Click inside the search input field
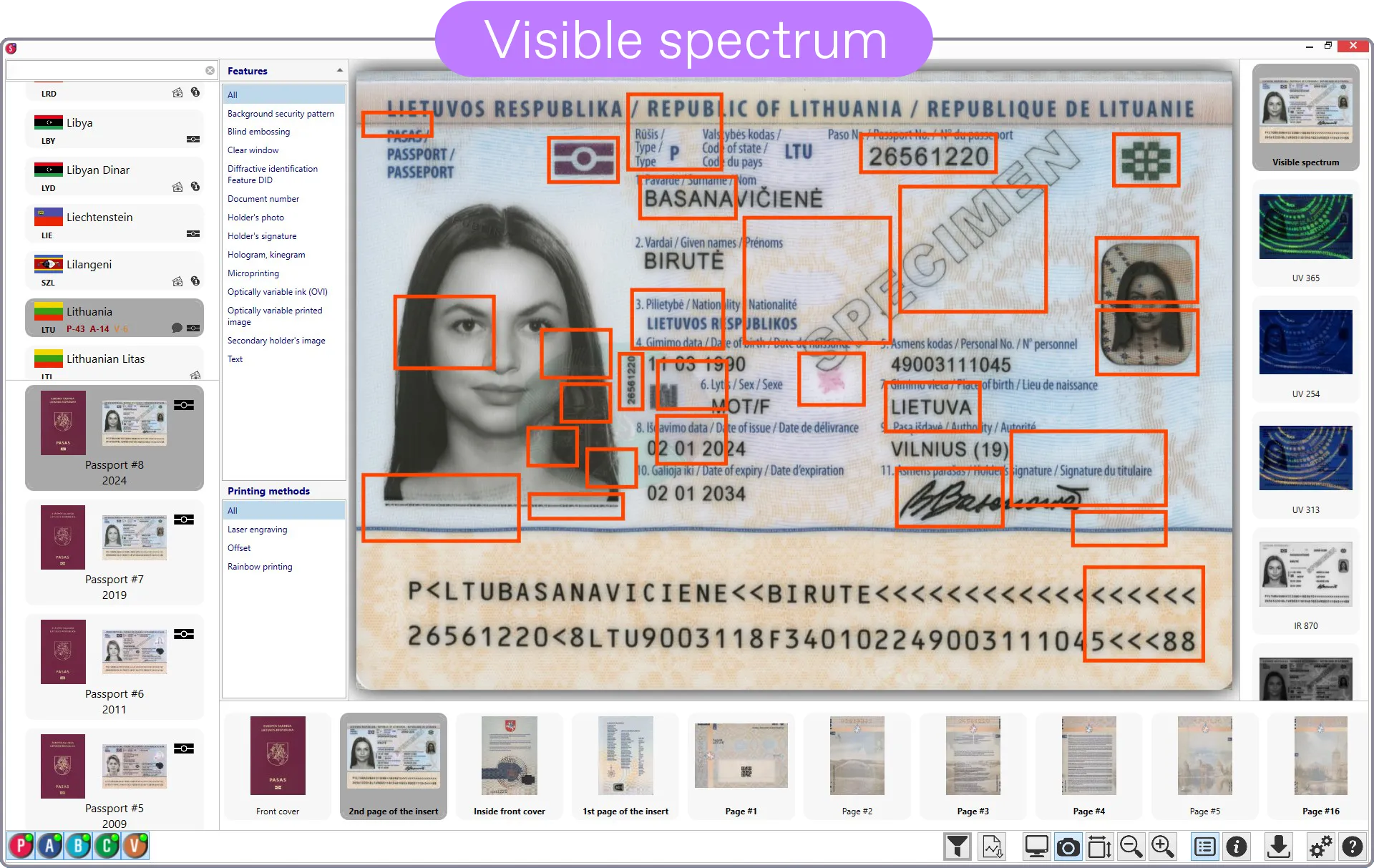This screenshot has height=868, width=1374. point(107,69)
